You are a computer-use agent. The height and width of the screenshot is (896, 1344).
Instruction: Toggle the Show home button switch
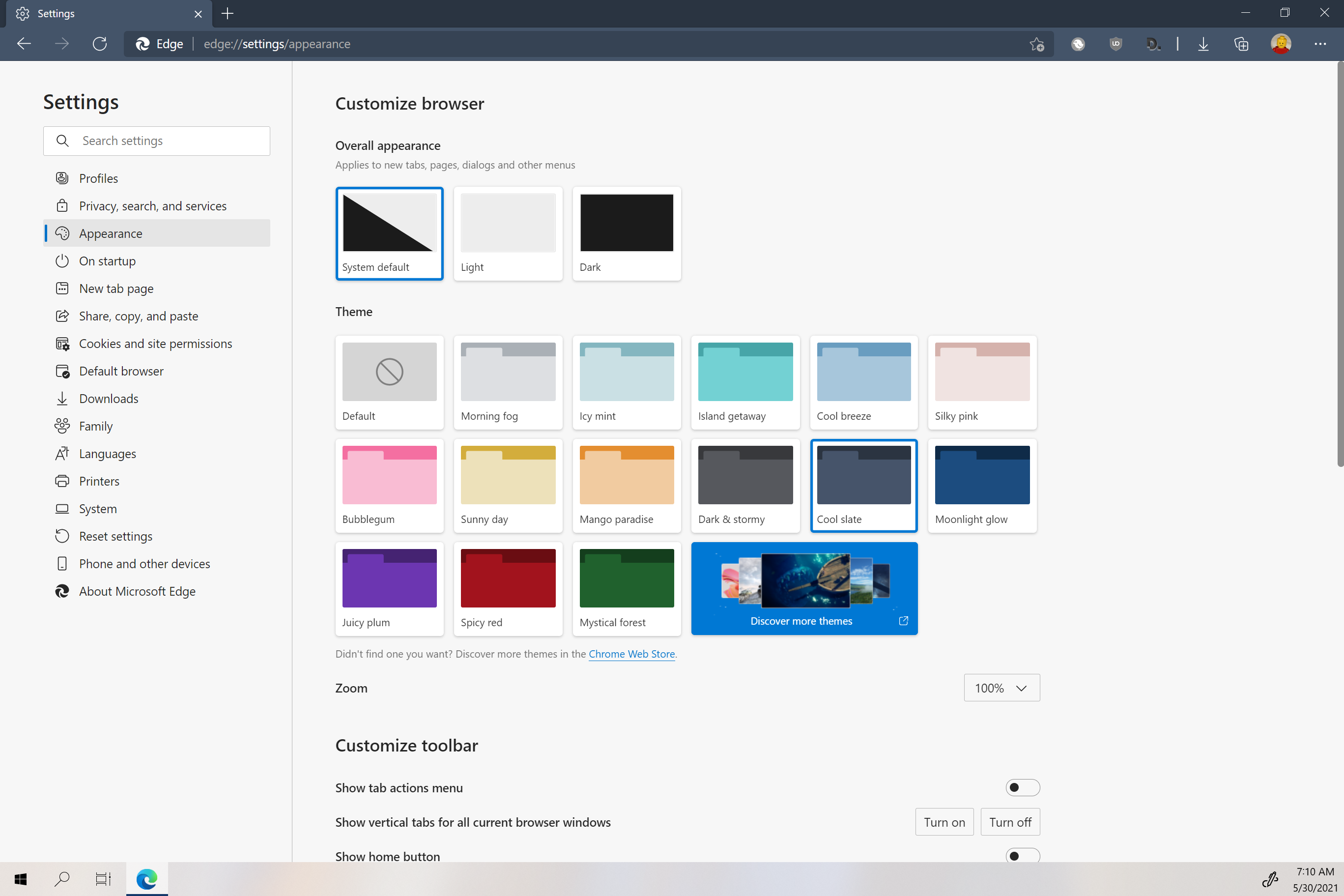[1022, 855]
